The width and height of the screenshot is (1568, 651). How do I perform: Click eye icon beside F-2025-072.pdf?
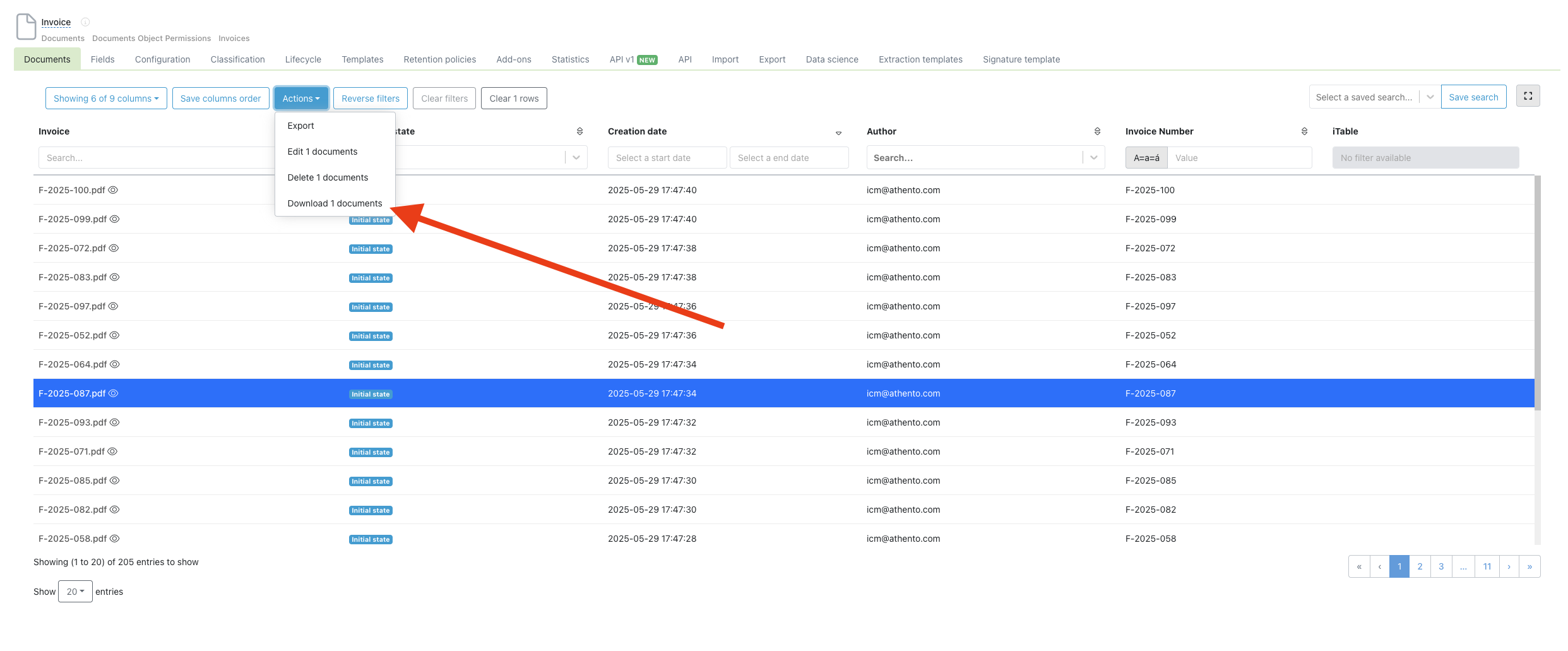[114, 248]
